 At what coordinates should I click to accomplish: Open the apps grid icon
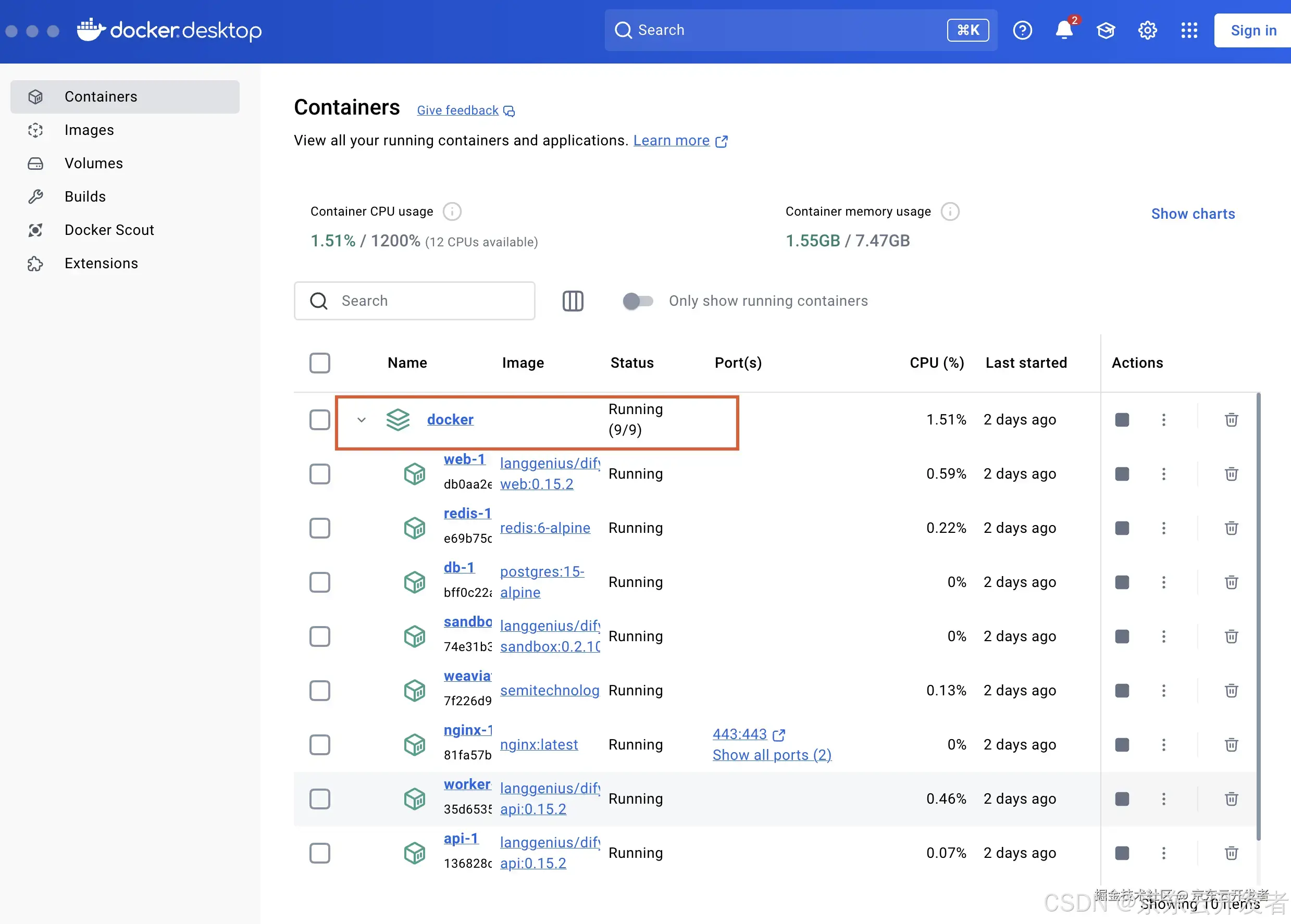coord(1189,30)
